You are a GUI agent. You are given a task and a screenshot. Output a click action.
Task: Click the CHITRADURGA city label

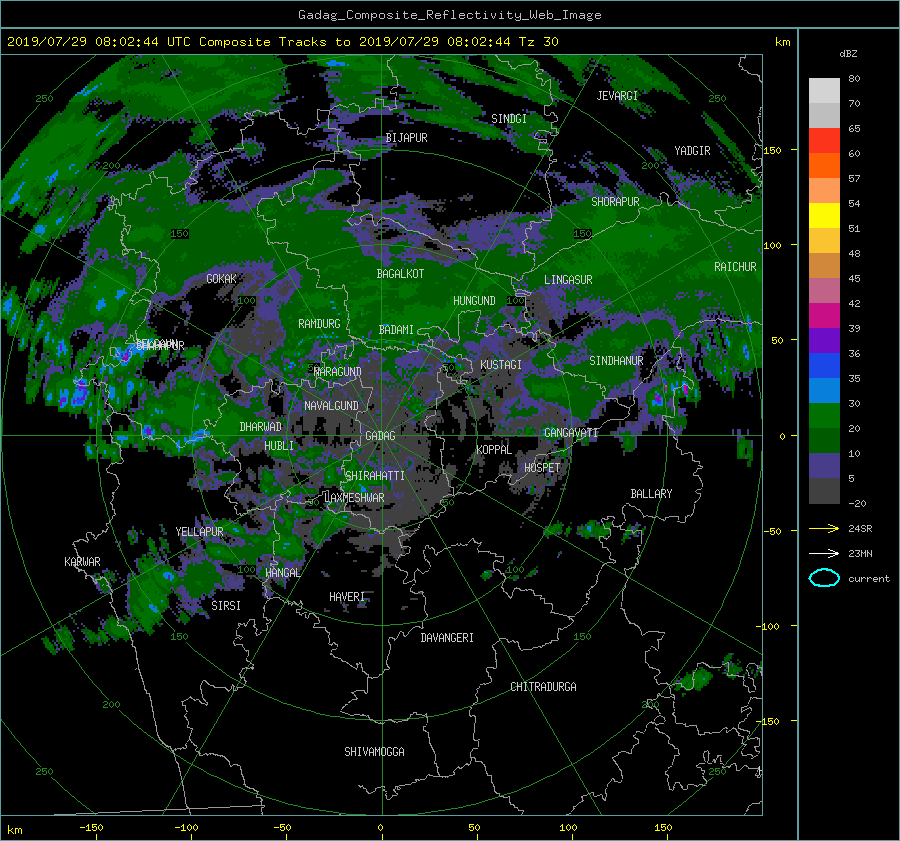point(543,687)
